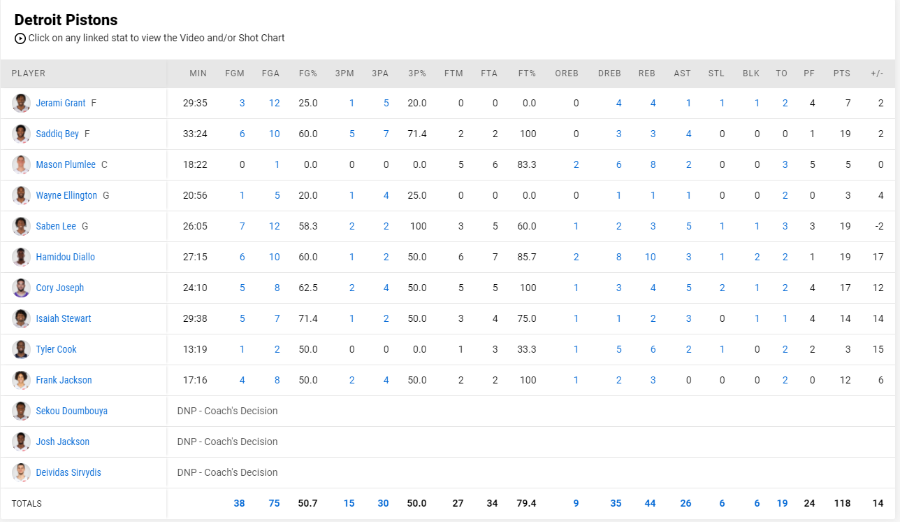Viewport: 900px width, 522px height.
Task: Click Deividas Sirvydis's headshot thumbnail
Action: click(x=21, y=473)
